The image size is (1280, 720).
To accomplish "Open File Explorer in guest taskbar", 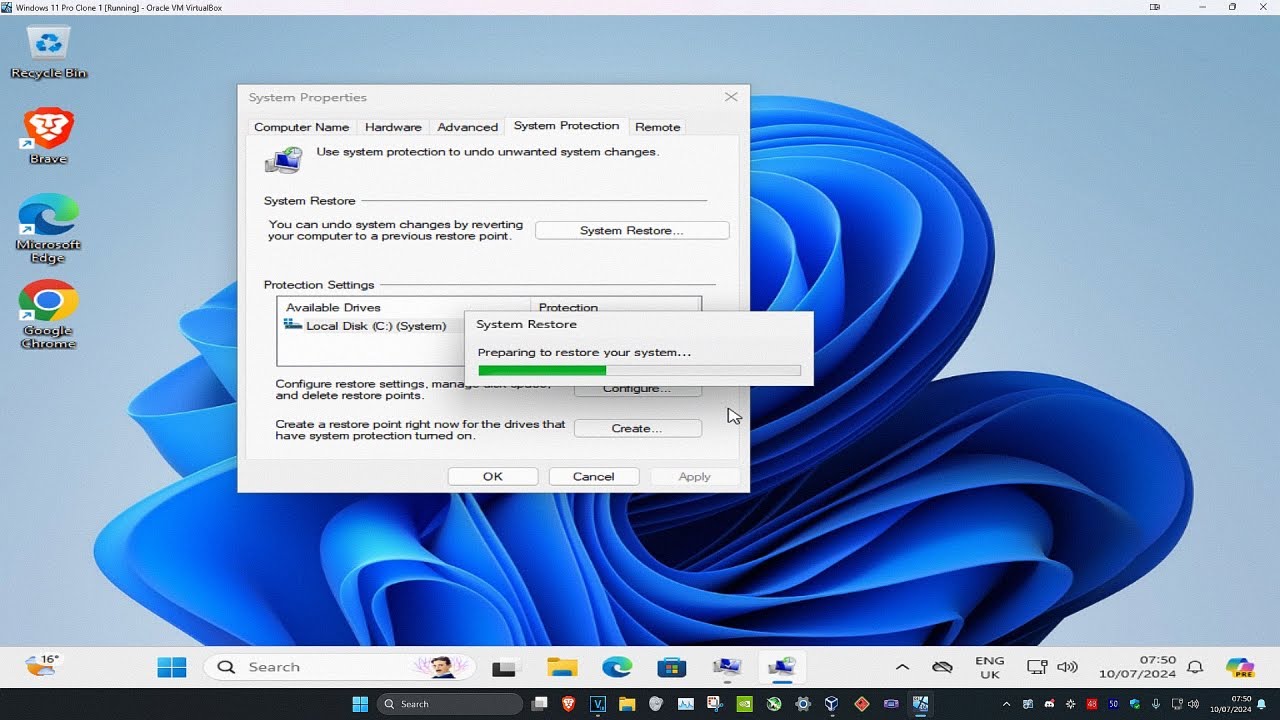I will pyautogui.click(x=562, y=667).
